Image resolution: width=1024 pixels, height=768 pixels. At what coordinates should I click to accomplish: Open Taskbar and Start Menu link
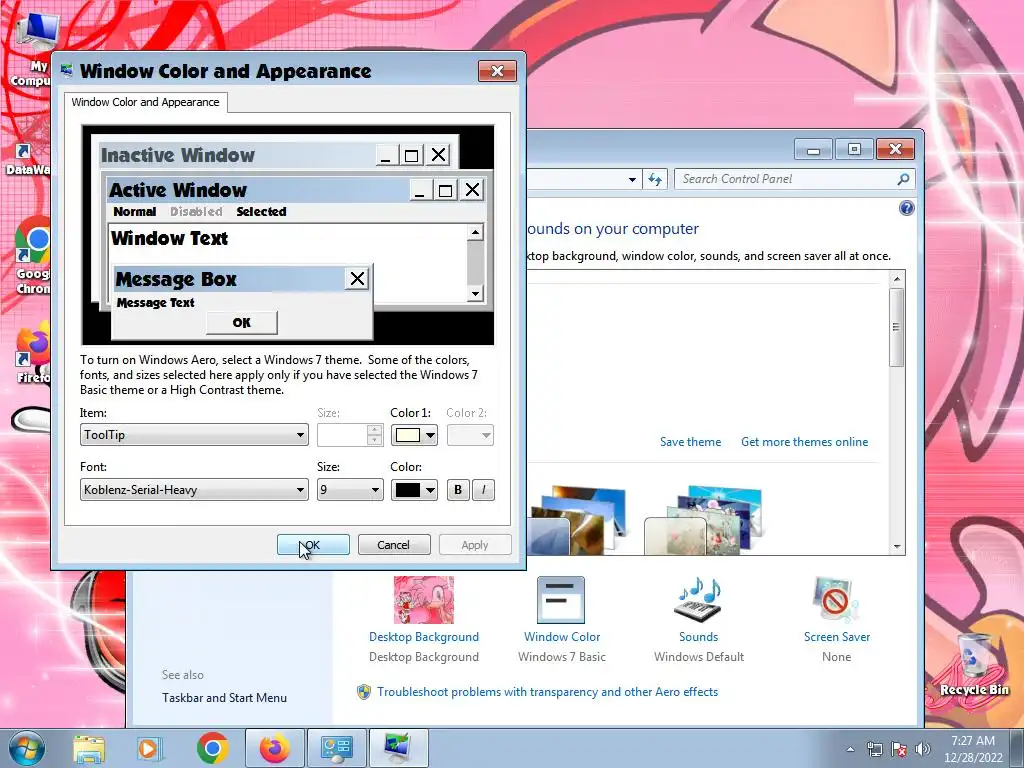click(x=224, y=698)
